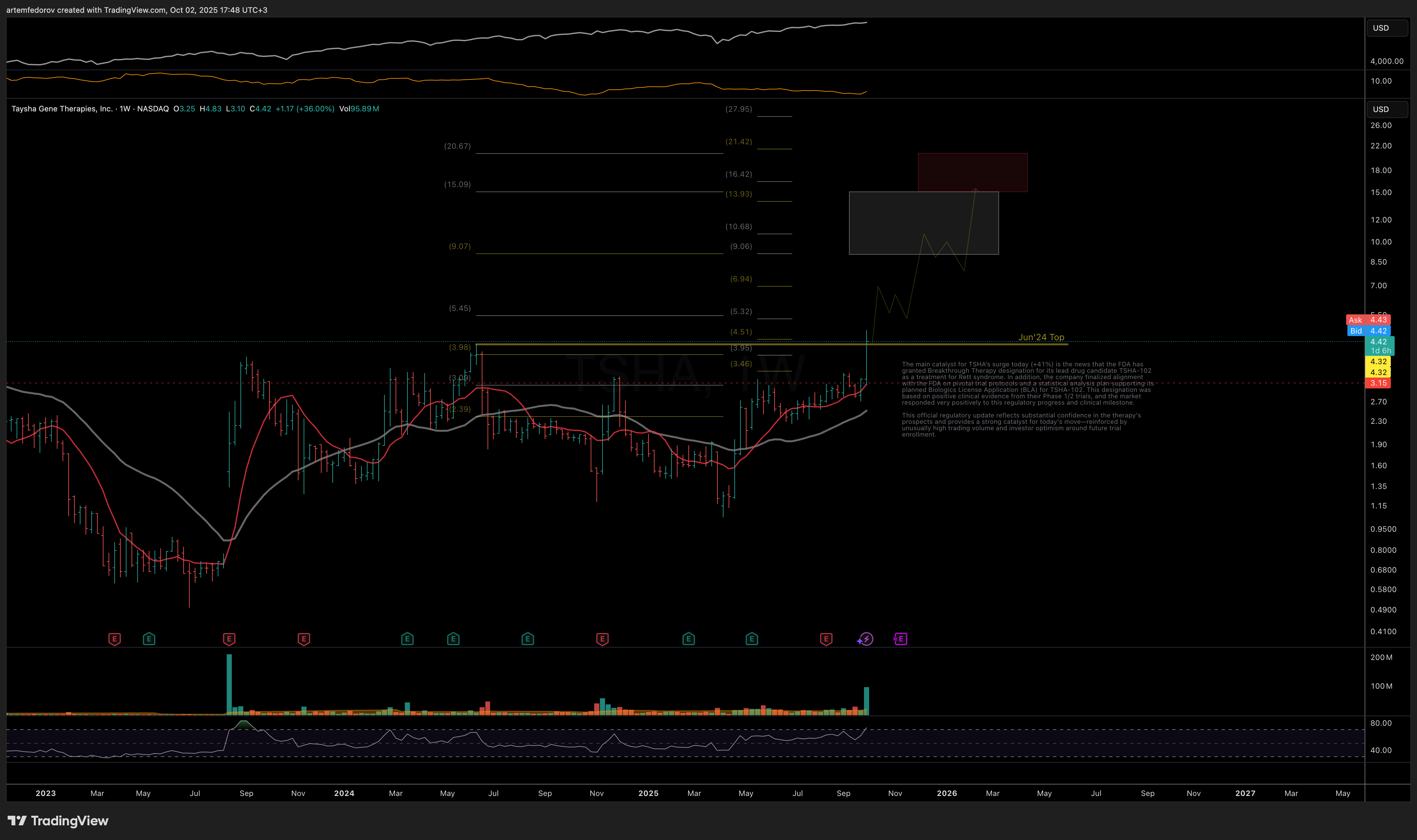Screen dimensions: 1417x840
Task: Open the red earnings marker near March 2023
Action: click(114, 639)
